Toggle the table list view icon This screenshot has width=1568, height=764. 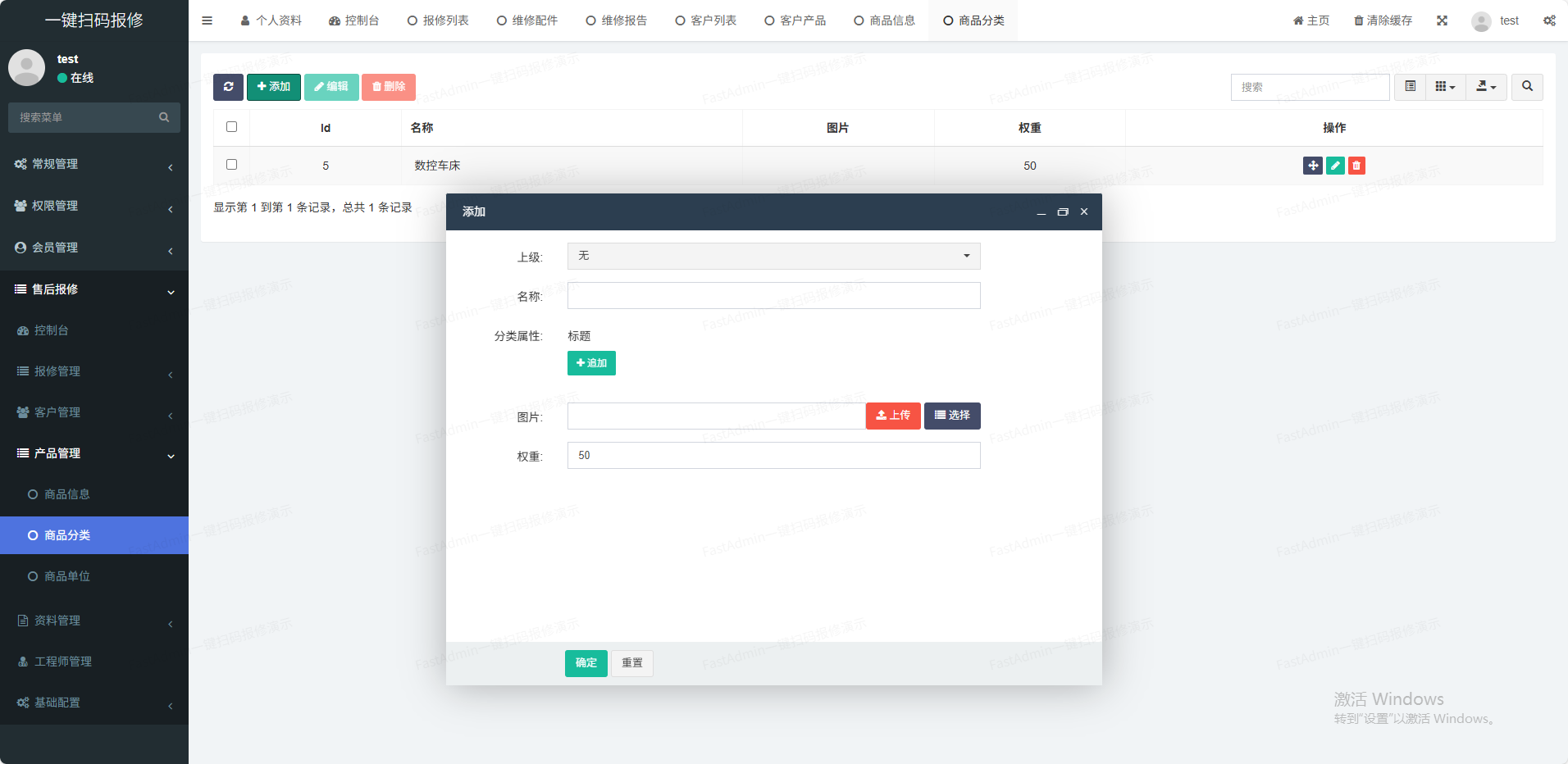pyautogui.click(x=1410, y=87)
